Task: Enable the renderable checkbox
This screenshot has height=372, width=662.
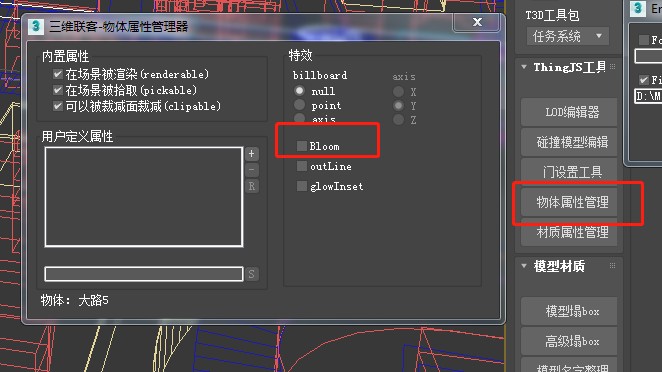Action: [58, 74]
